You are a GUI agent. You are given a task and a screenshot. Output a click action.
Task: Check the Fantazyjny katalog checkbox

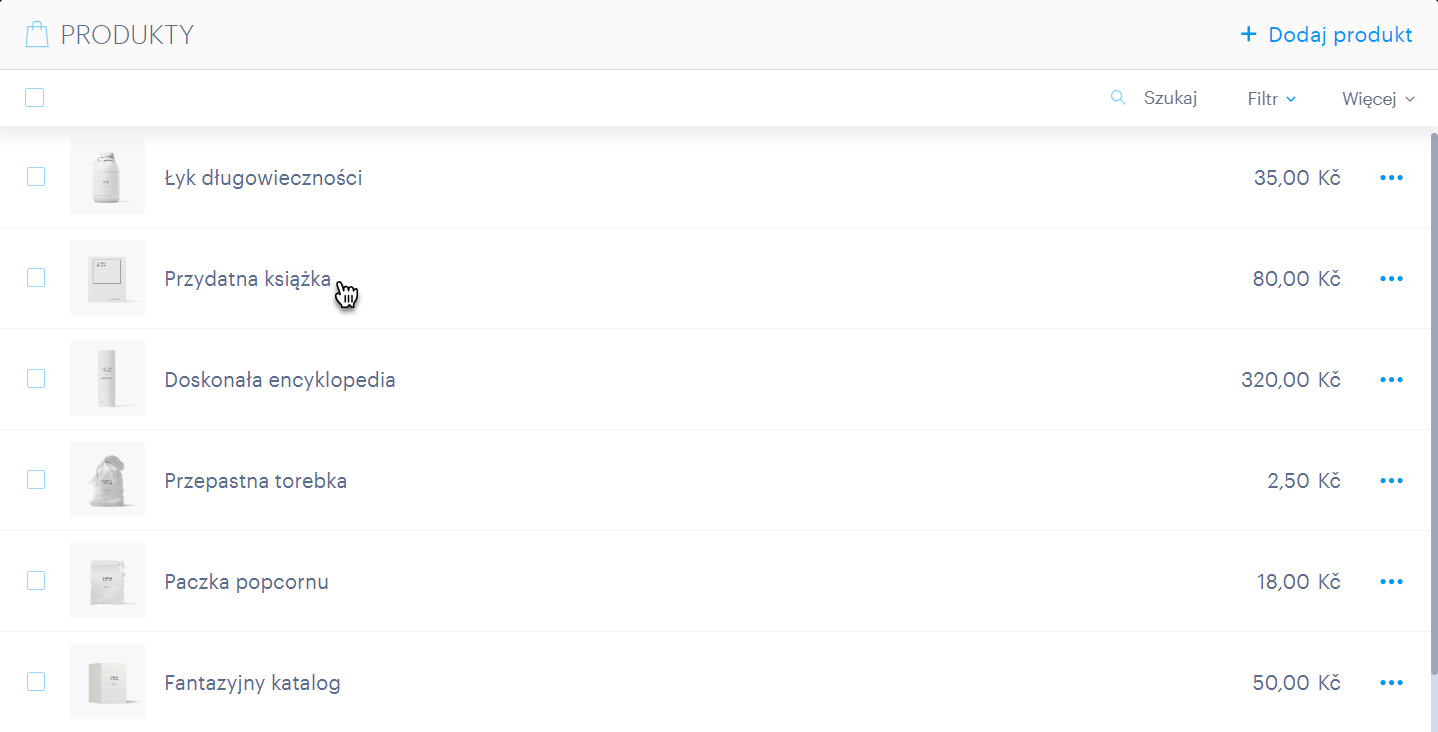[36, 682]
